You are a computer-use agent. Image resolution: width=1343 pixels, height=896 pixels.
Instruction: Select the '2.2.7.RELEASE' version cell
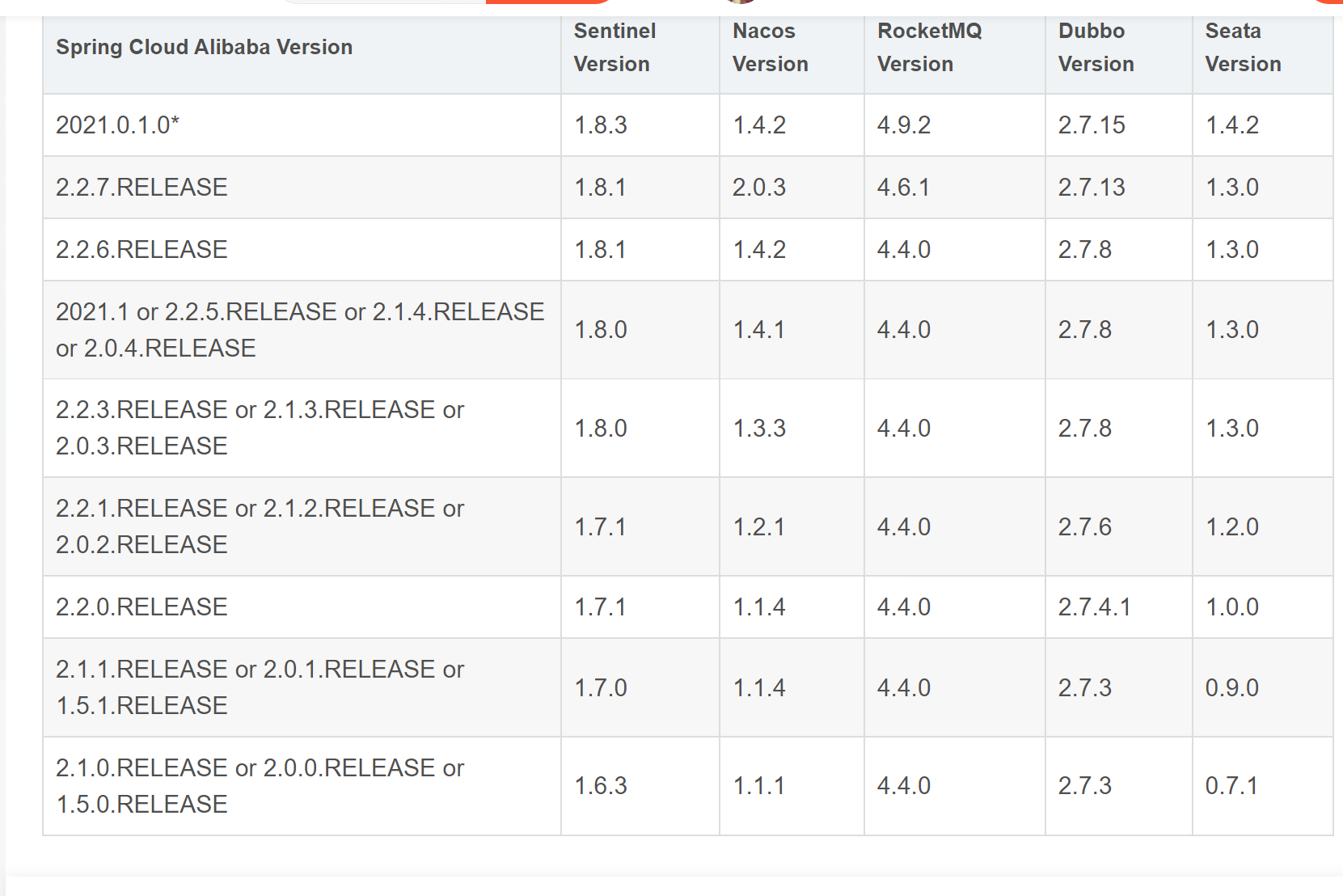click(x=302, y=188)
